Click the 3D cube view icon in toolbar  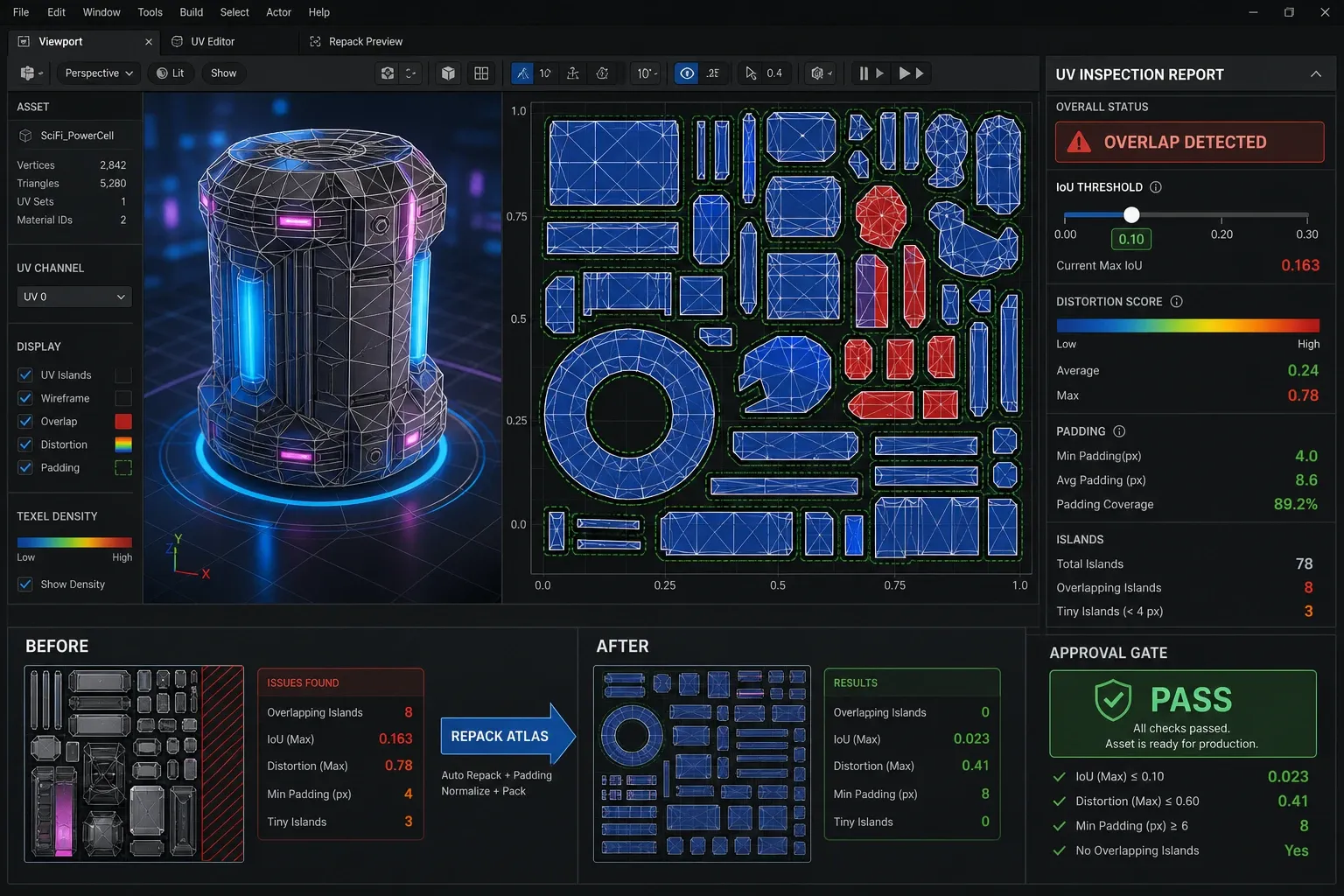[x=448, y=73]
